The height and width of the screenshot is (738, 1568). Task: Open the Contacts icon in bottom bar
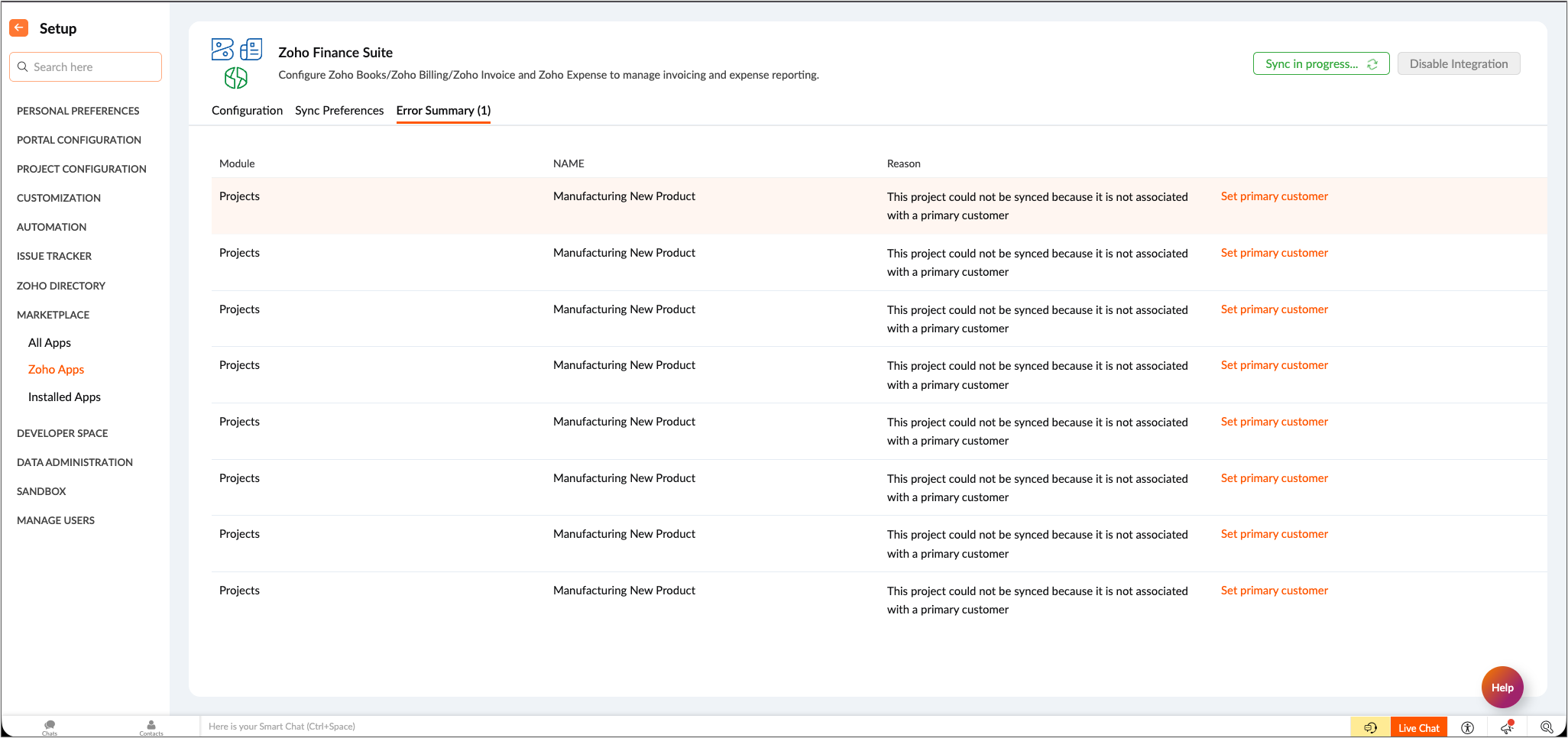(x=151, y=727)
